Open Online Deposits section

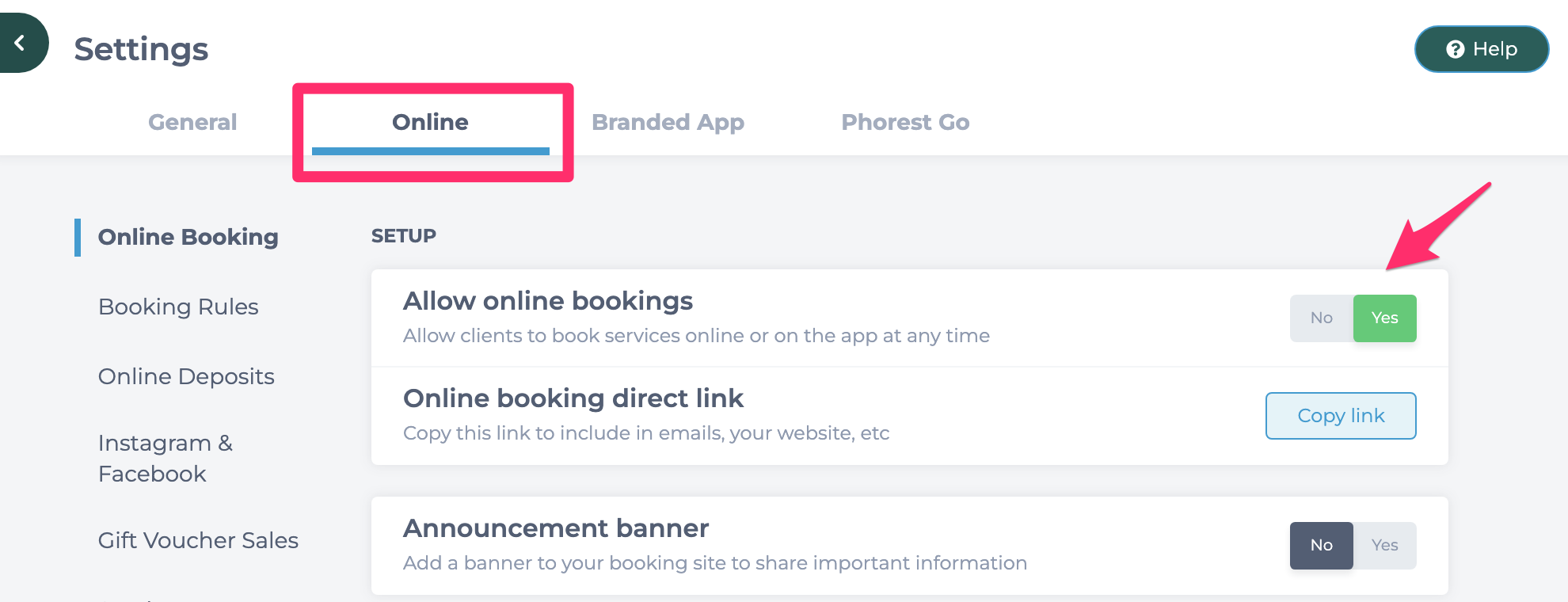(186, 376)
